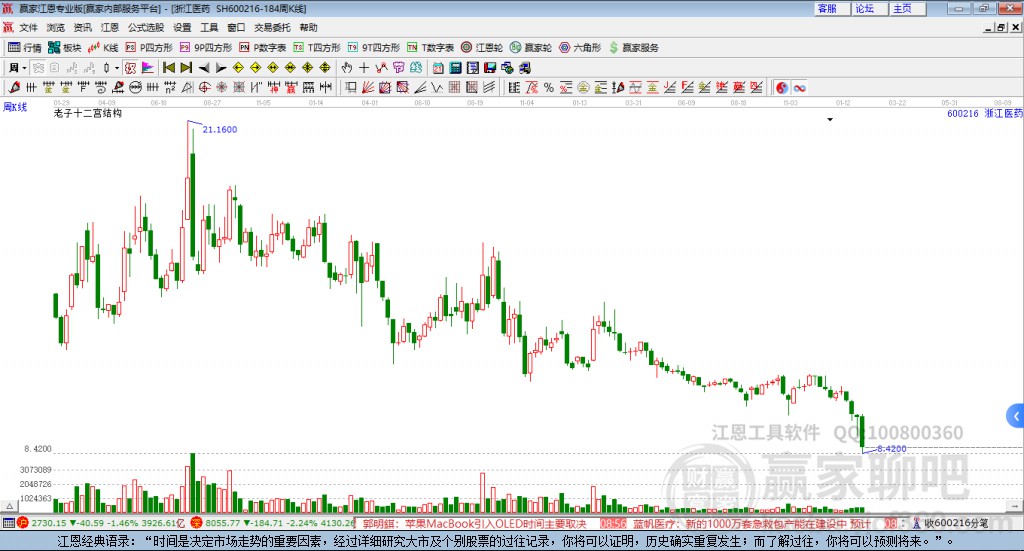Open the T四方形 time square
This screenshot has height=551, width=1024.
click(x=317, y=48)
